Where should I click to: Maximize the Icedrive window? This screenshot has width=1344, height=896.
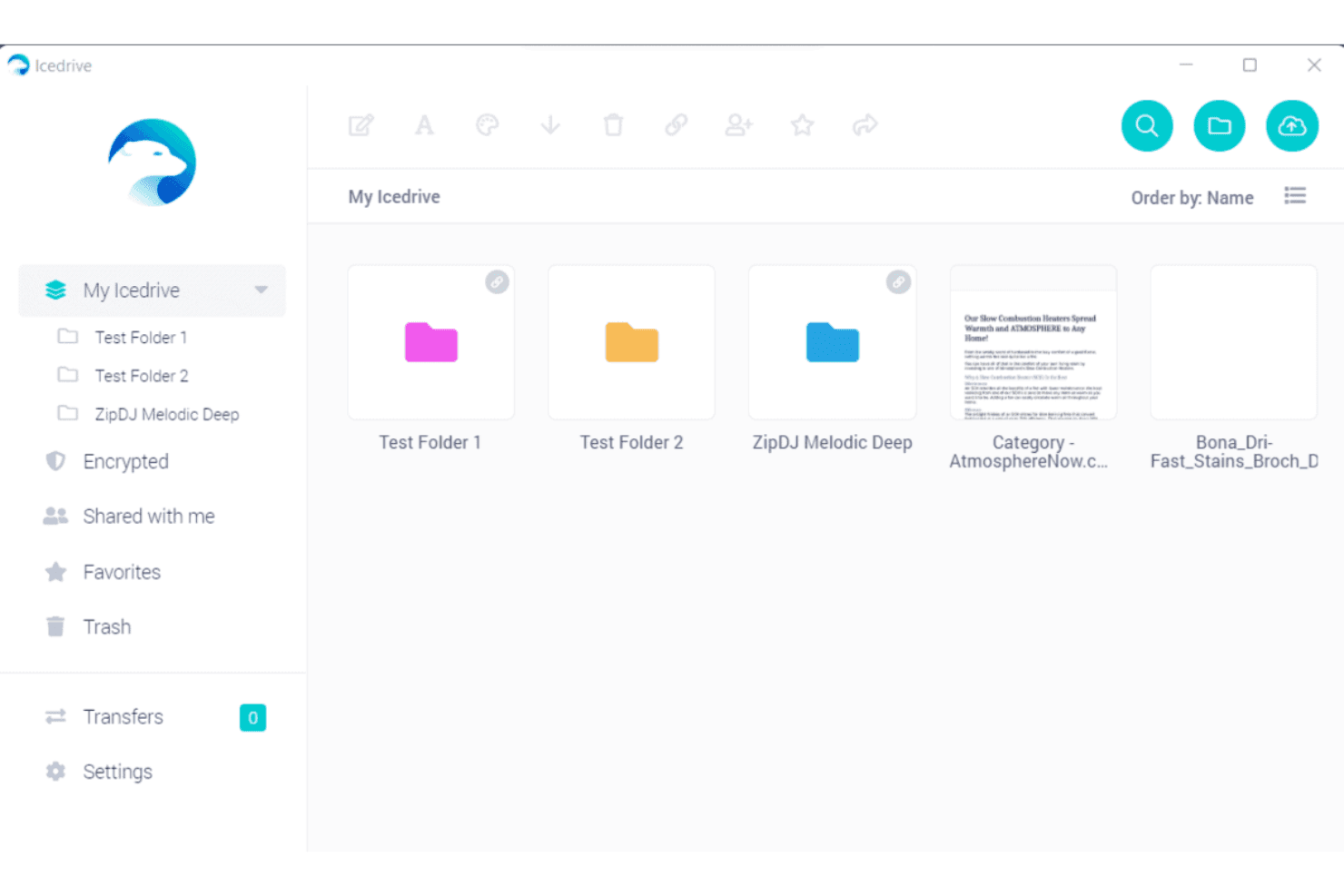click(x=1250, y=65)
